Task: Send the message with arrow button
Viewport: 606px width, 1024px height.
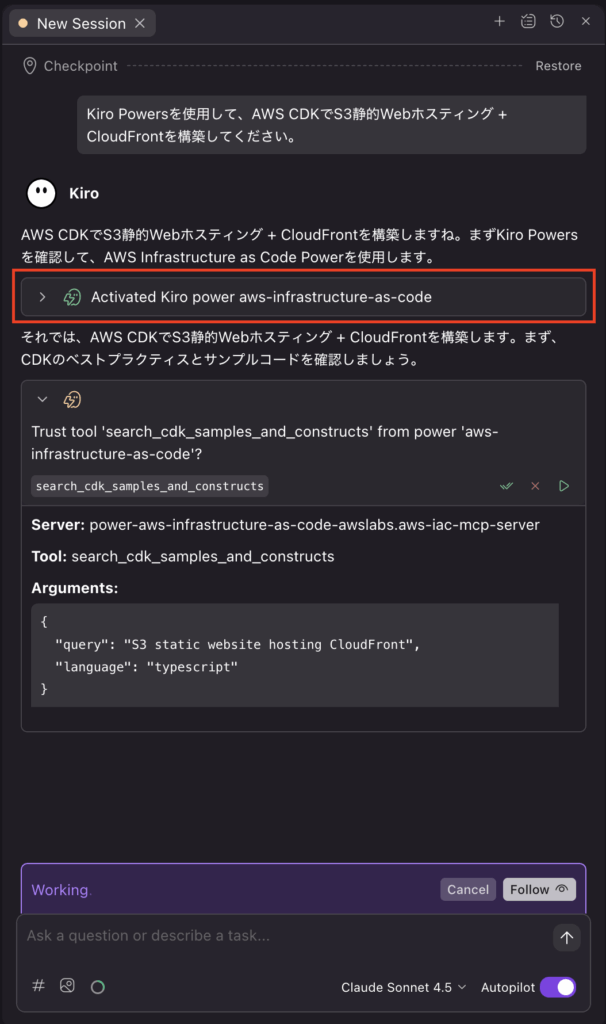Action: (567, 937)
